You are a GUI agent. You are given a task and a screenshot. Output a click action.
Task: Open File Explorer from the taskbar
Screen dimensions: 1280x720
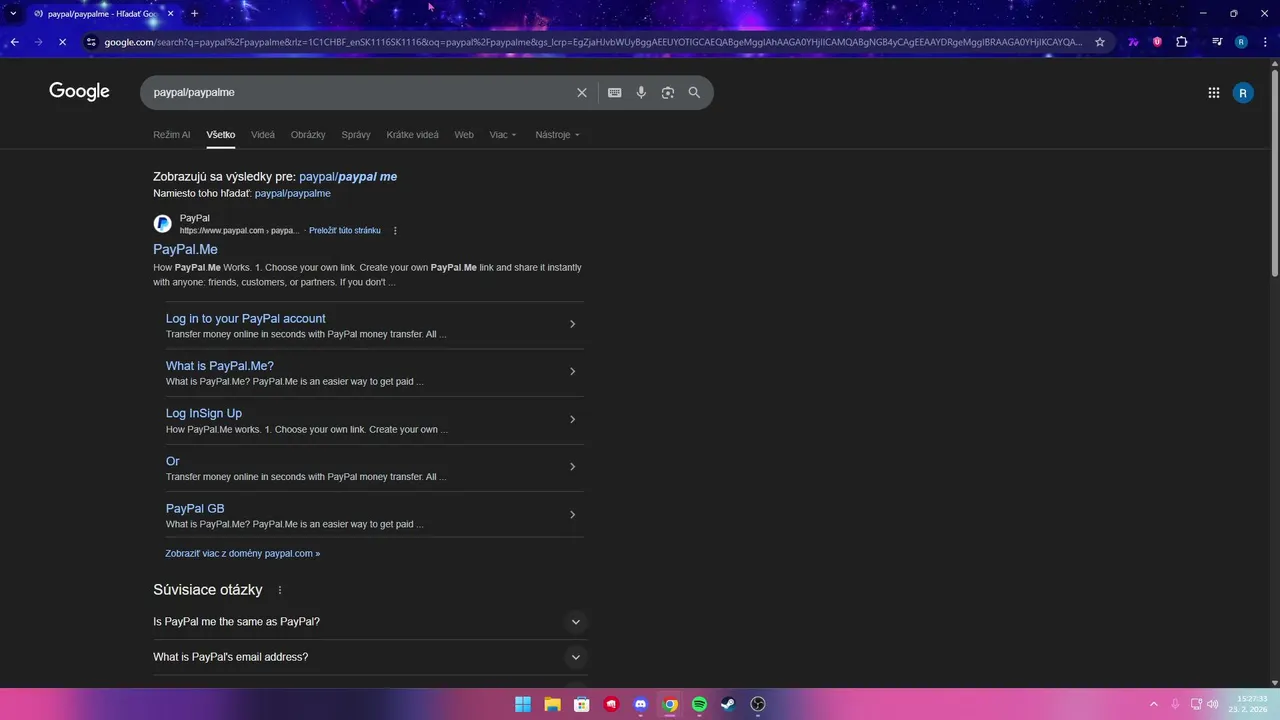[x=552, y=704]
